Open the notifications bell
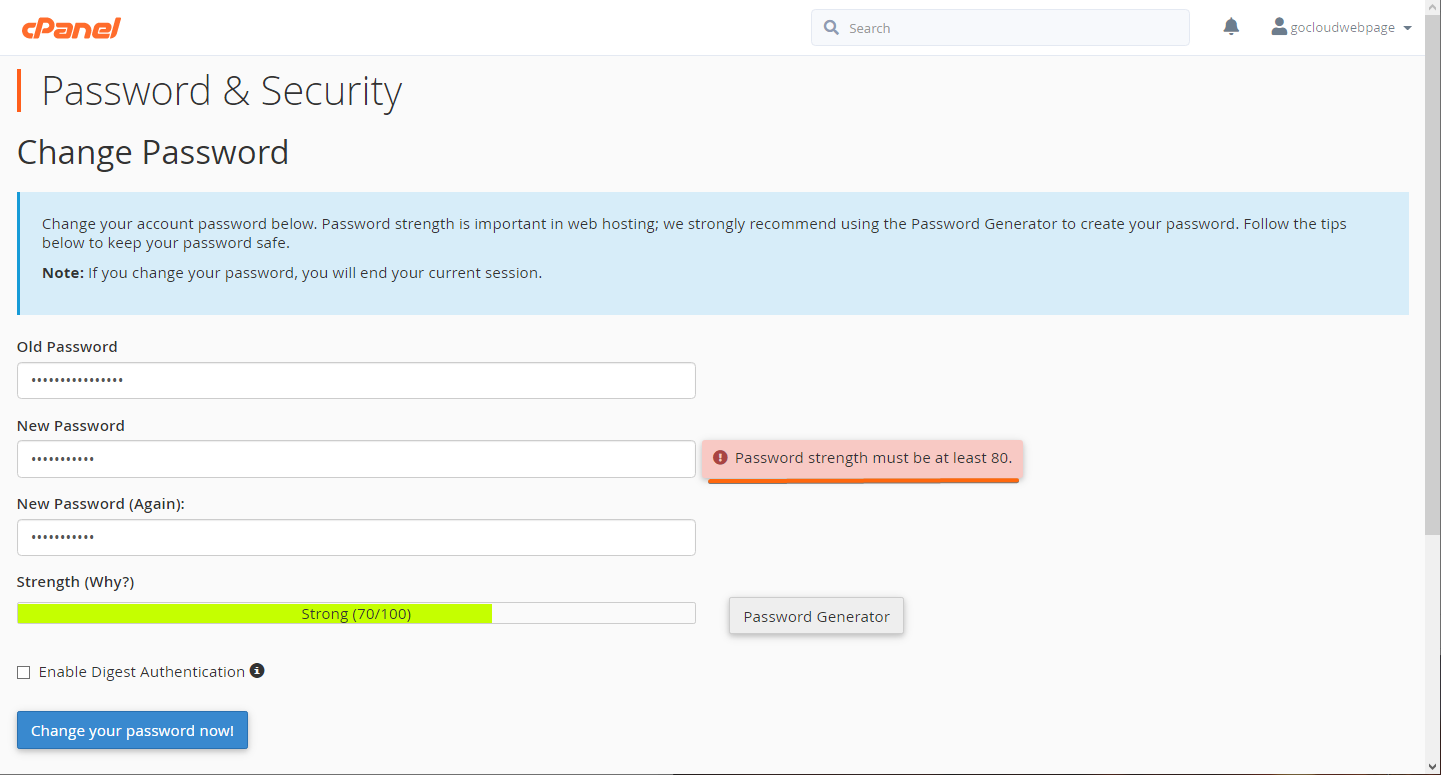Image resolution: width=1441 pixels, height=775 pixels. pyautogui.click(x=1231, y=27)
